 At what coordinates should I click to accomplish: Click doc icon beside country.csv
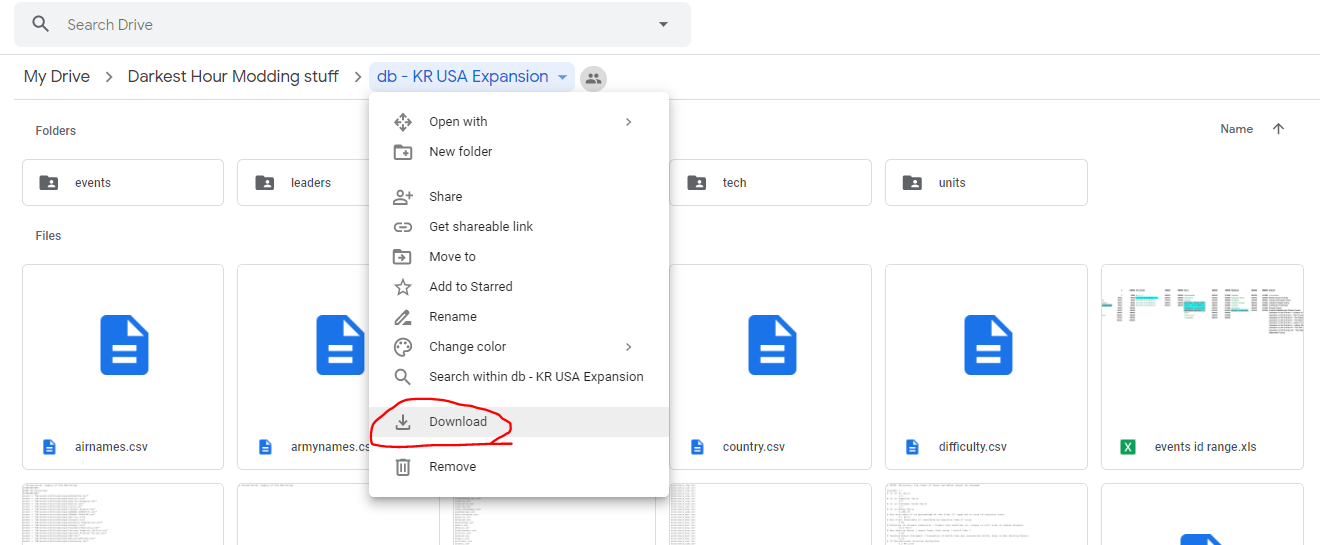pyautogui.click(x=697, y=447)
